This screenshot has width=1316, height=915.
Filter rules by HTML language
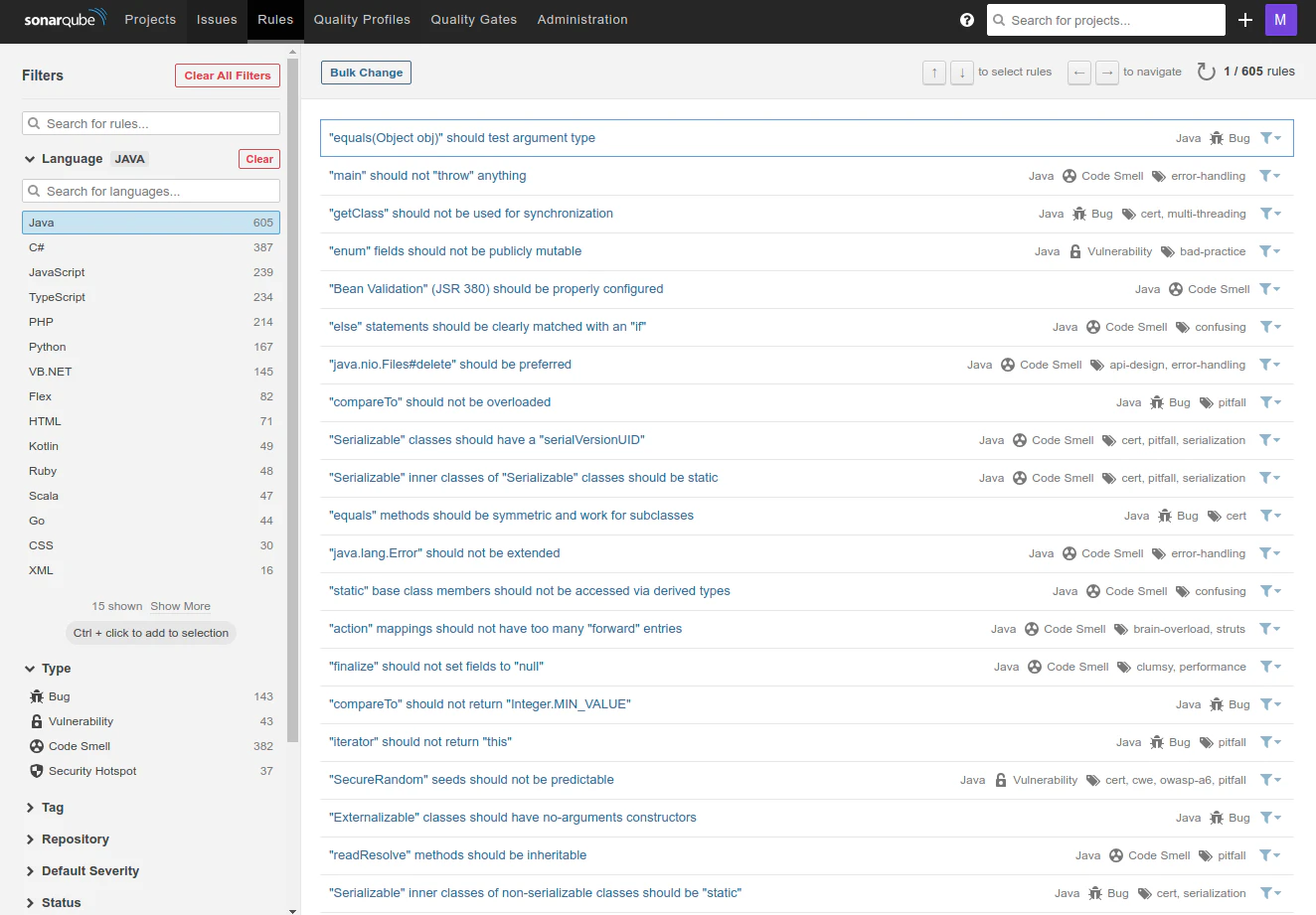(151, 421)
